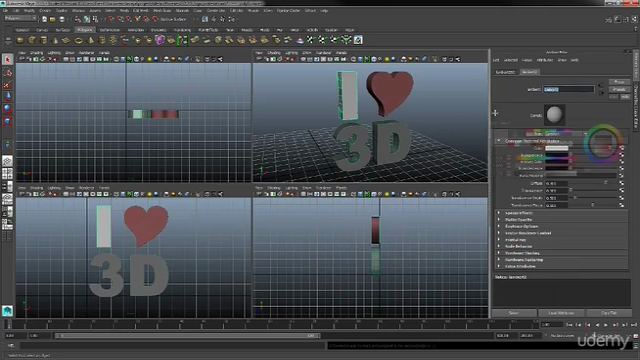Choose the Scale tool (cube icon)

click(x=7, y=121)
